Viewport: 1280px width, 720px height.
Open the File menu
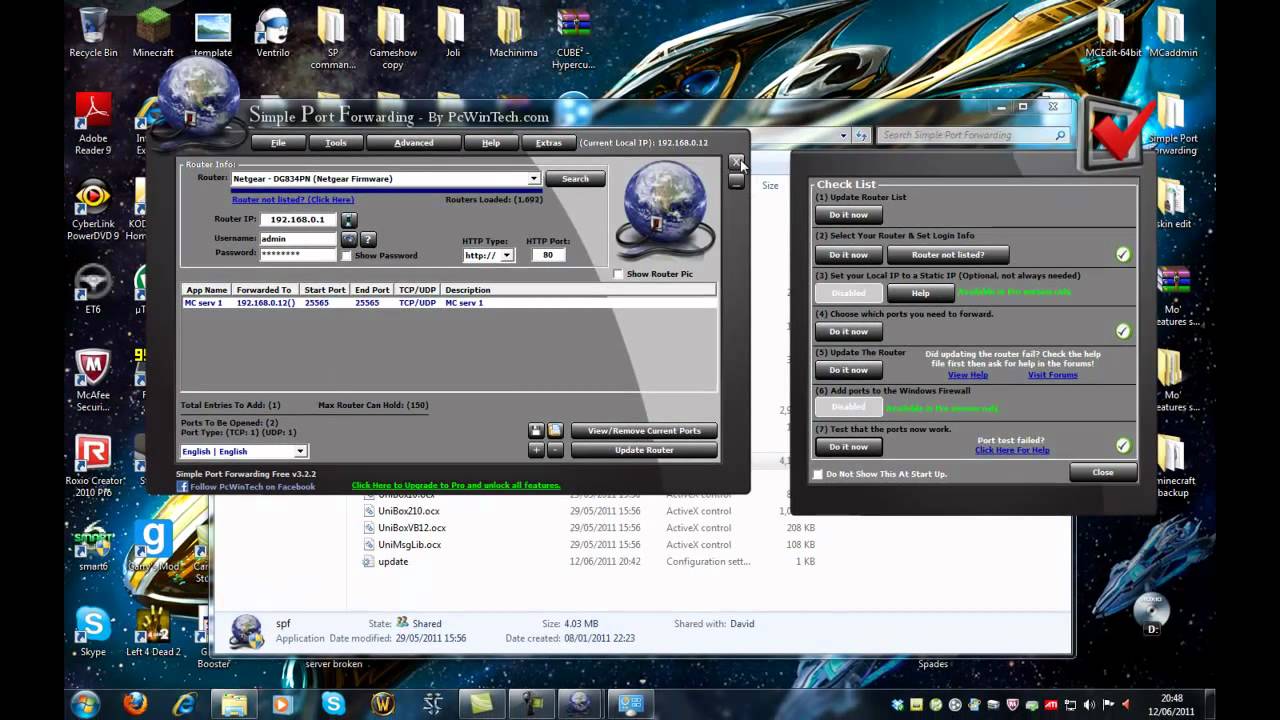coord(278,143)
